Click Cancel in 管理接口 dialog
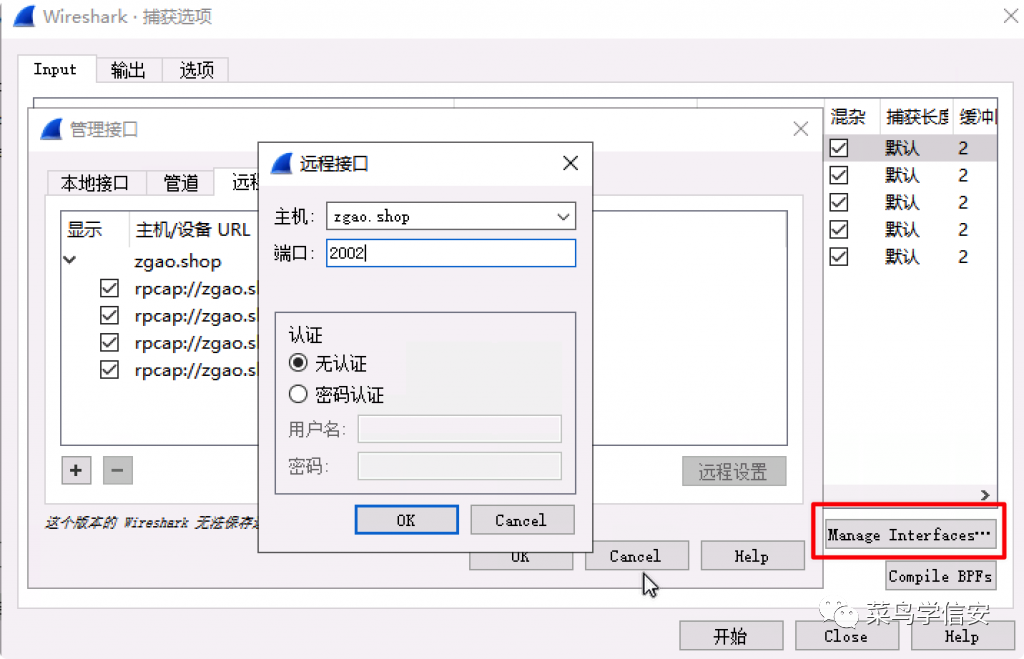This screenshot has height=659, width=1024. (x=635, y=556)
